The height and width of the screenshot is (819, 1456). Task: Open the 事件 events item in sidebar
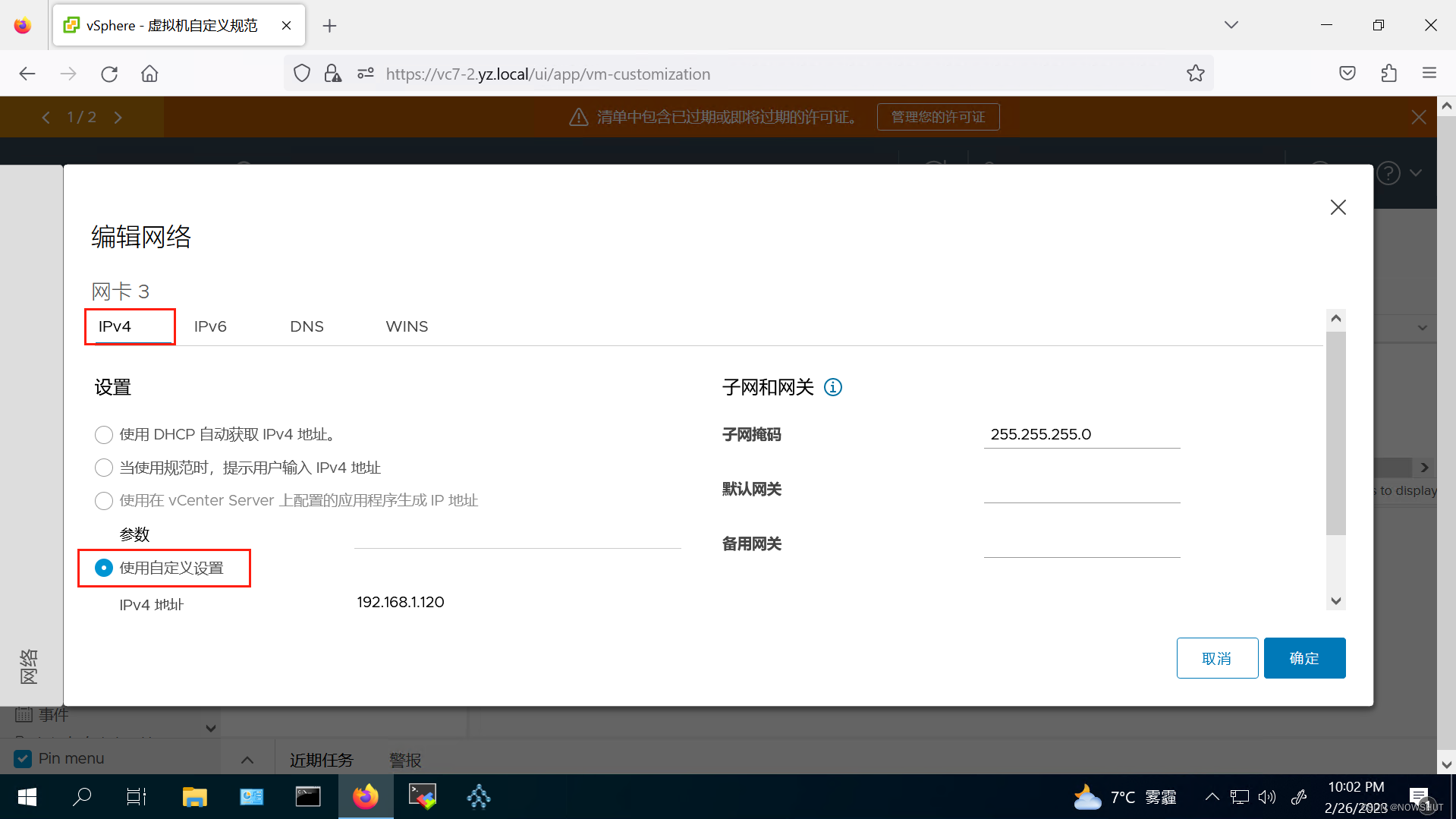click(x=53, y=714)
